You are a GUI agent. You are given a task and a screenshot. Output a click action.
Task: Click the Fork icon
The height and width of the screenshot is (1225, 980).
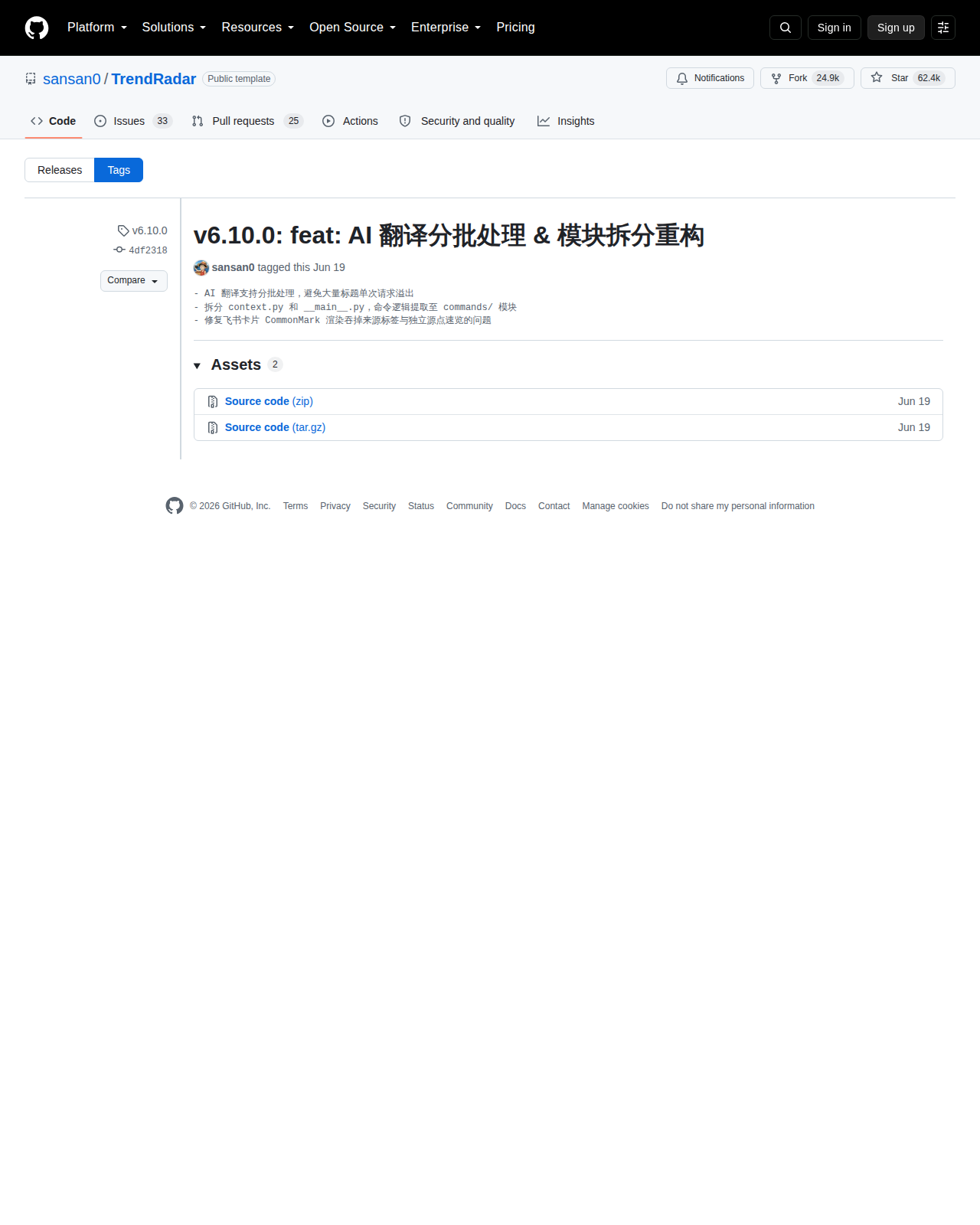coord(776,78)
